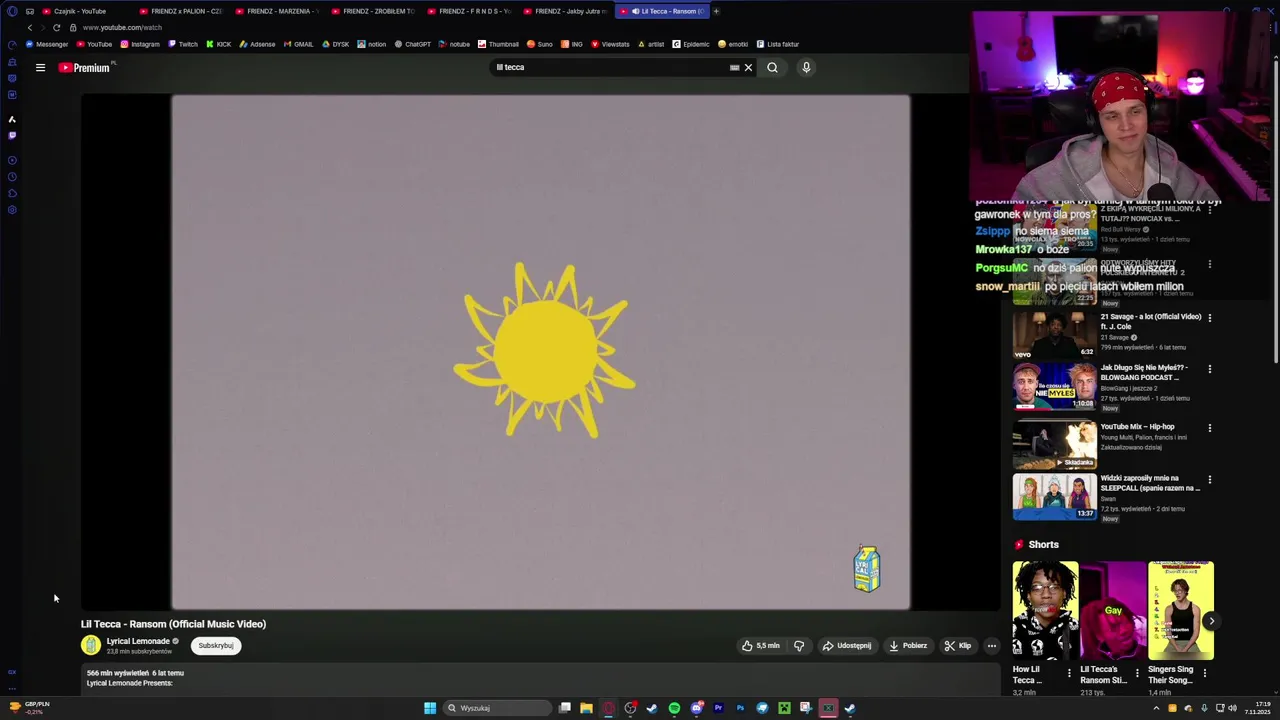The width and height of the screenshot is (1280, 720).
Task: Open options for SLEEPCALL video
Action: (x=1210, y=480)
